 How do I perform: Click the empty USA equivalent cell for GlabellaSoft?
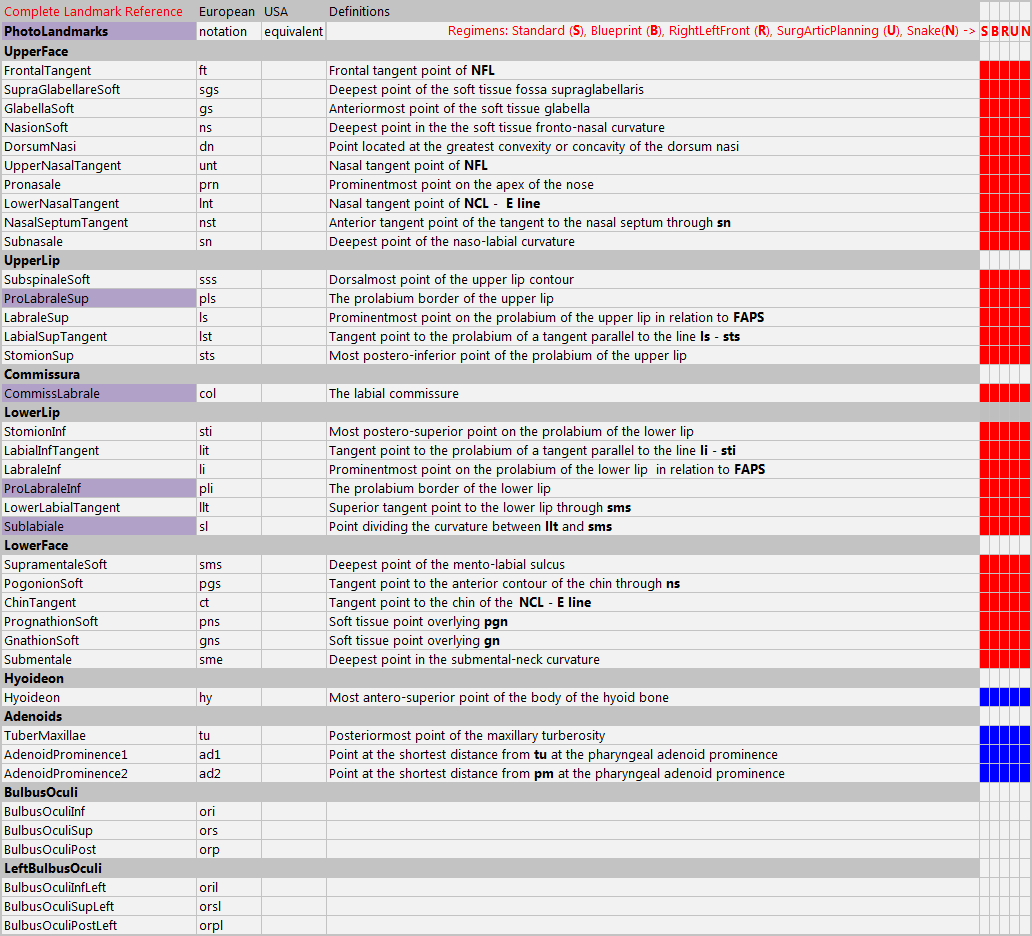(x=293, y=109)
